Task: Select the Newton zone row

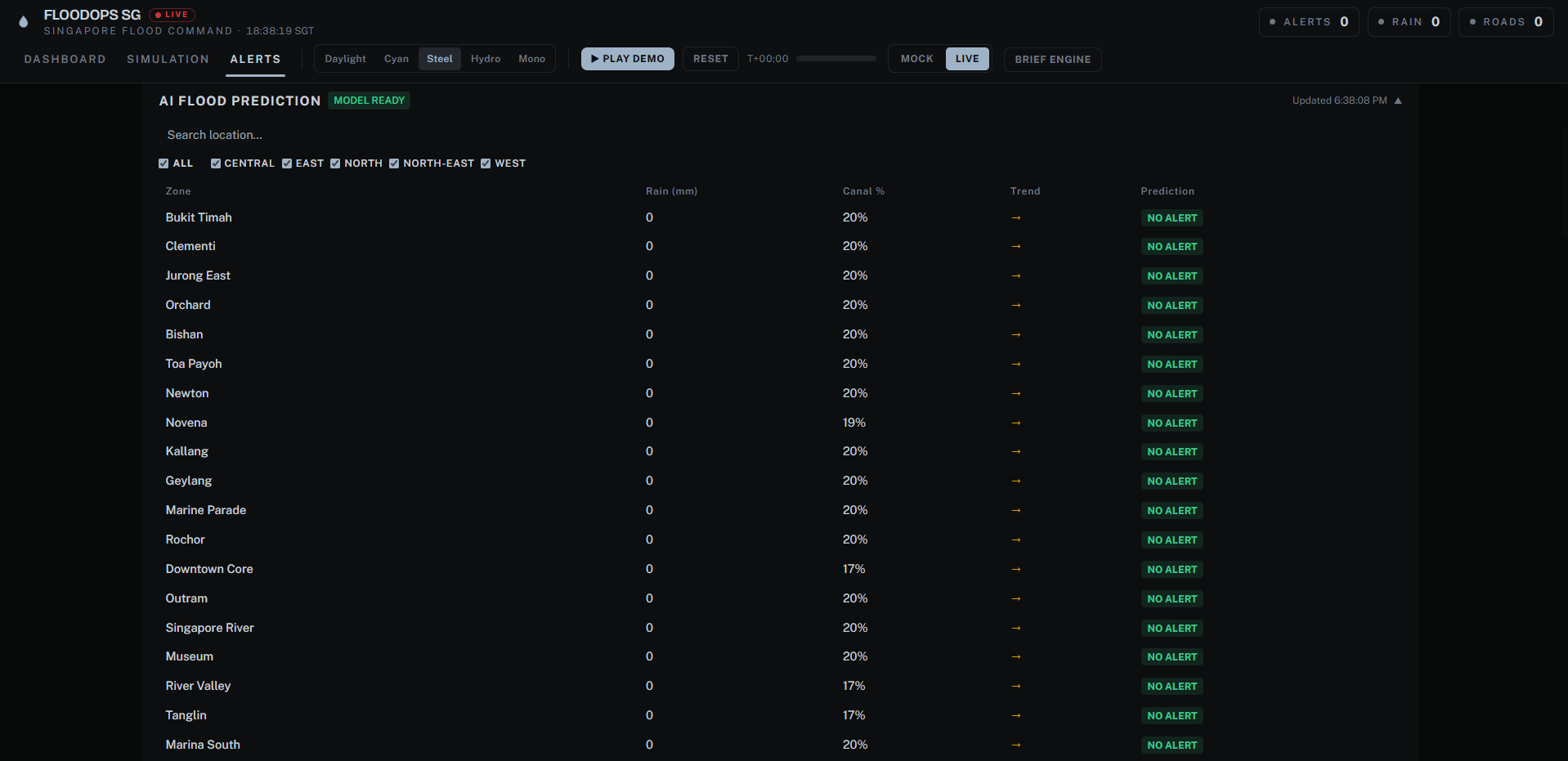Action: [781, 393]
